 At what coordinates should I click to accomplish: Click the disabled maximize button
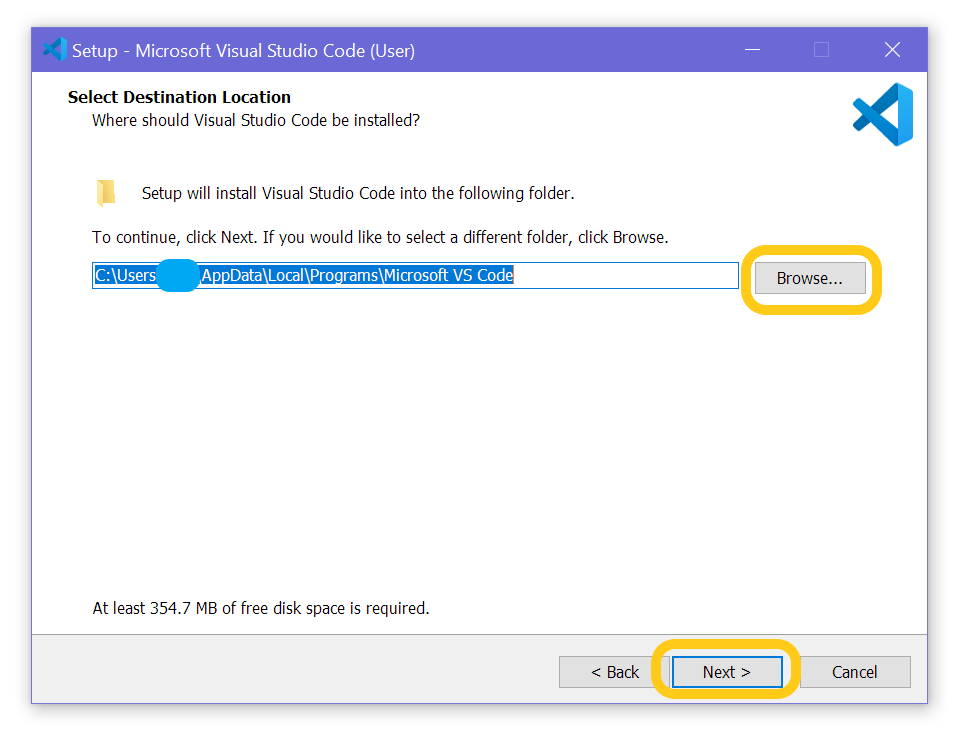[821, 50]
